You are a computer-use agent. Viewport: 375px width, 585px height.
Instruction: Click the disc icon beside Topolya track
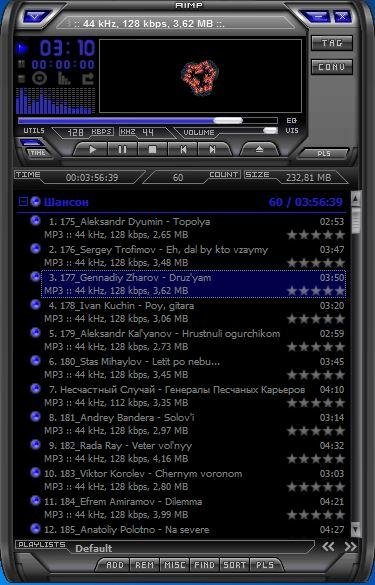35,220
